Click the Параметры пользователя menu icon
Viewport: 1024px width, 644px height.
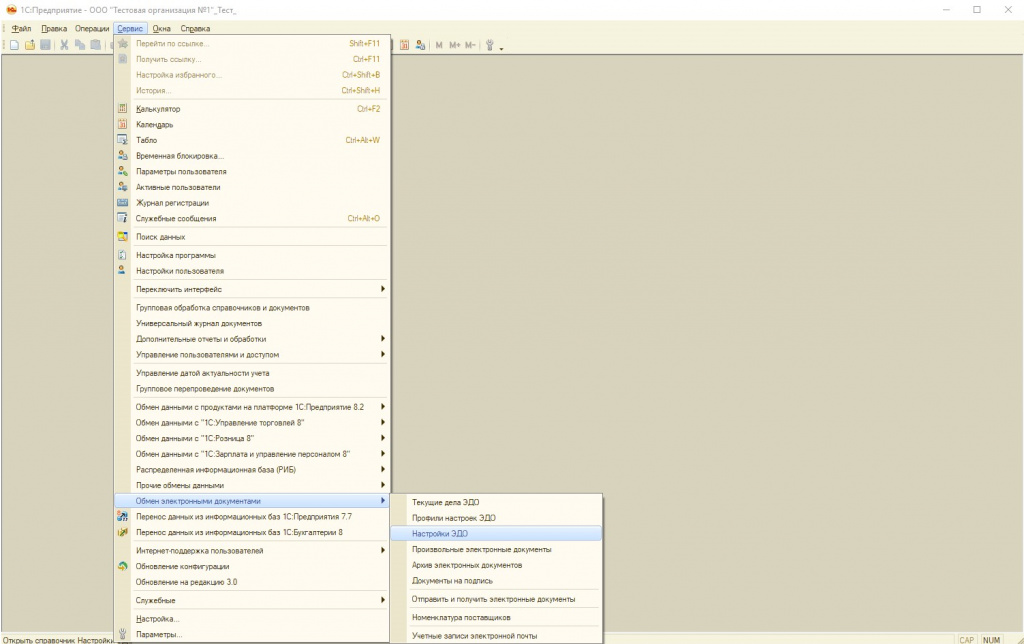click(122, 171)
